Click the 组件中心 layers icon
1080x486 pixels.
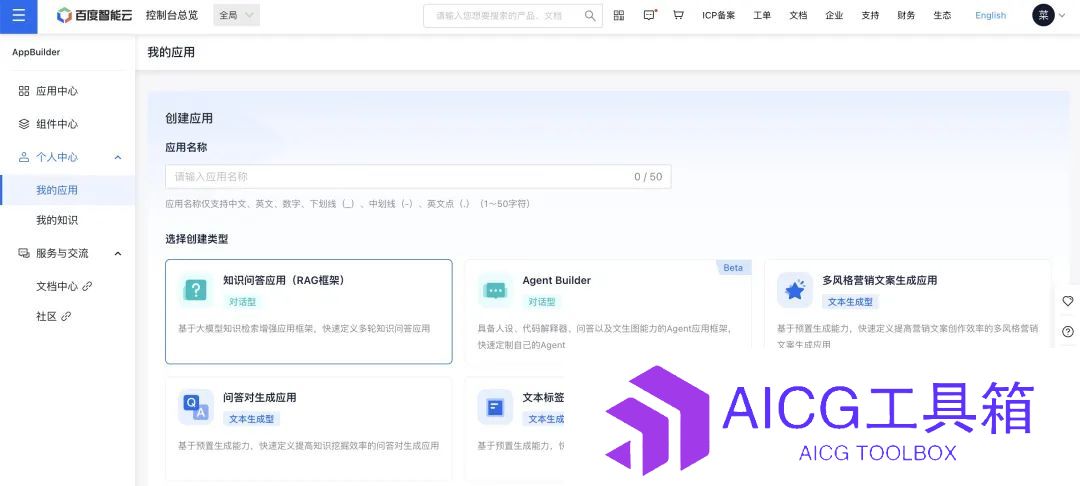(23, 124)
